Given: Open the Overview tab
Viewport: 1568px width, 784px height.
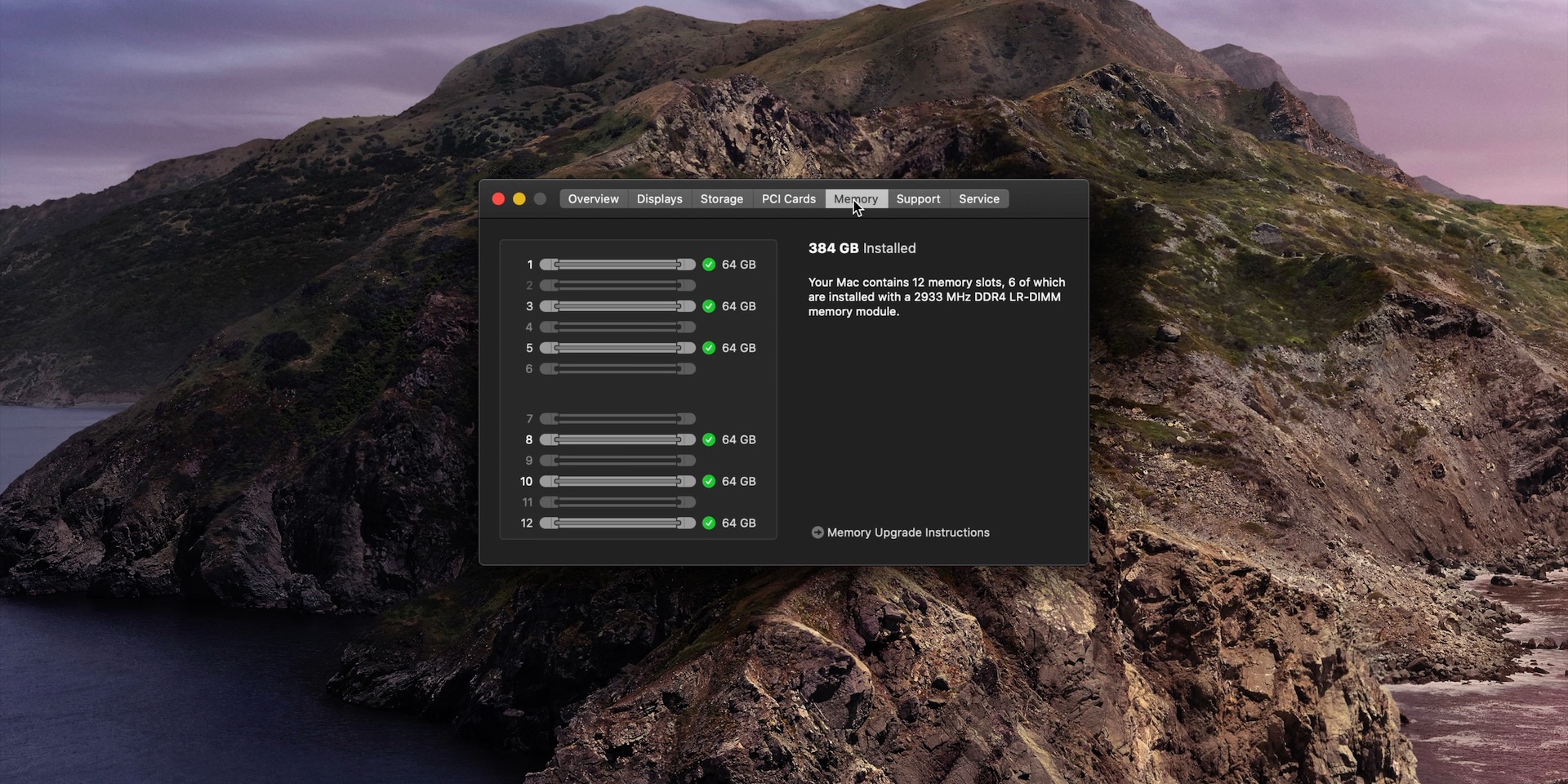Looking at the screenshot, I should point(593,199).
